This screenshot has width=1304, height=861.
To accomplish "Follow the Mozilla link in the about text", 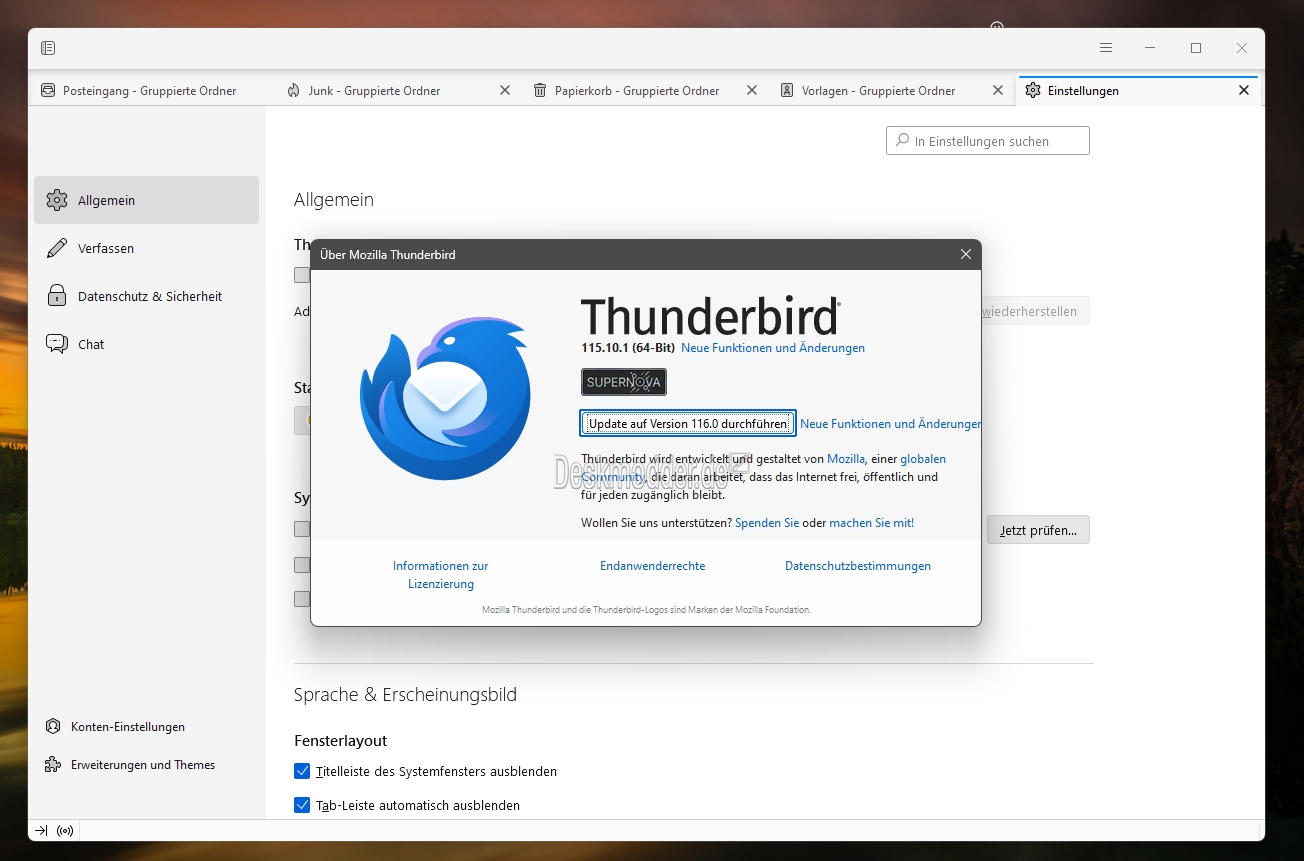I will [x=846, y=459].
